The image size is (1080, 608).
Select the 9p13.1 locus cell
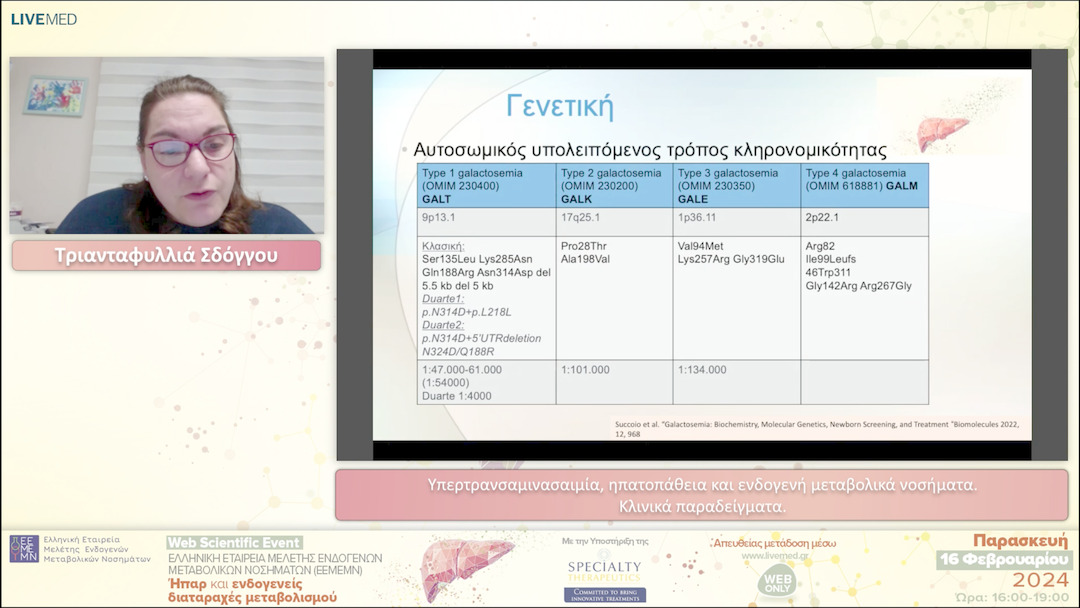(486, 222)
